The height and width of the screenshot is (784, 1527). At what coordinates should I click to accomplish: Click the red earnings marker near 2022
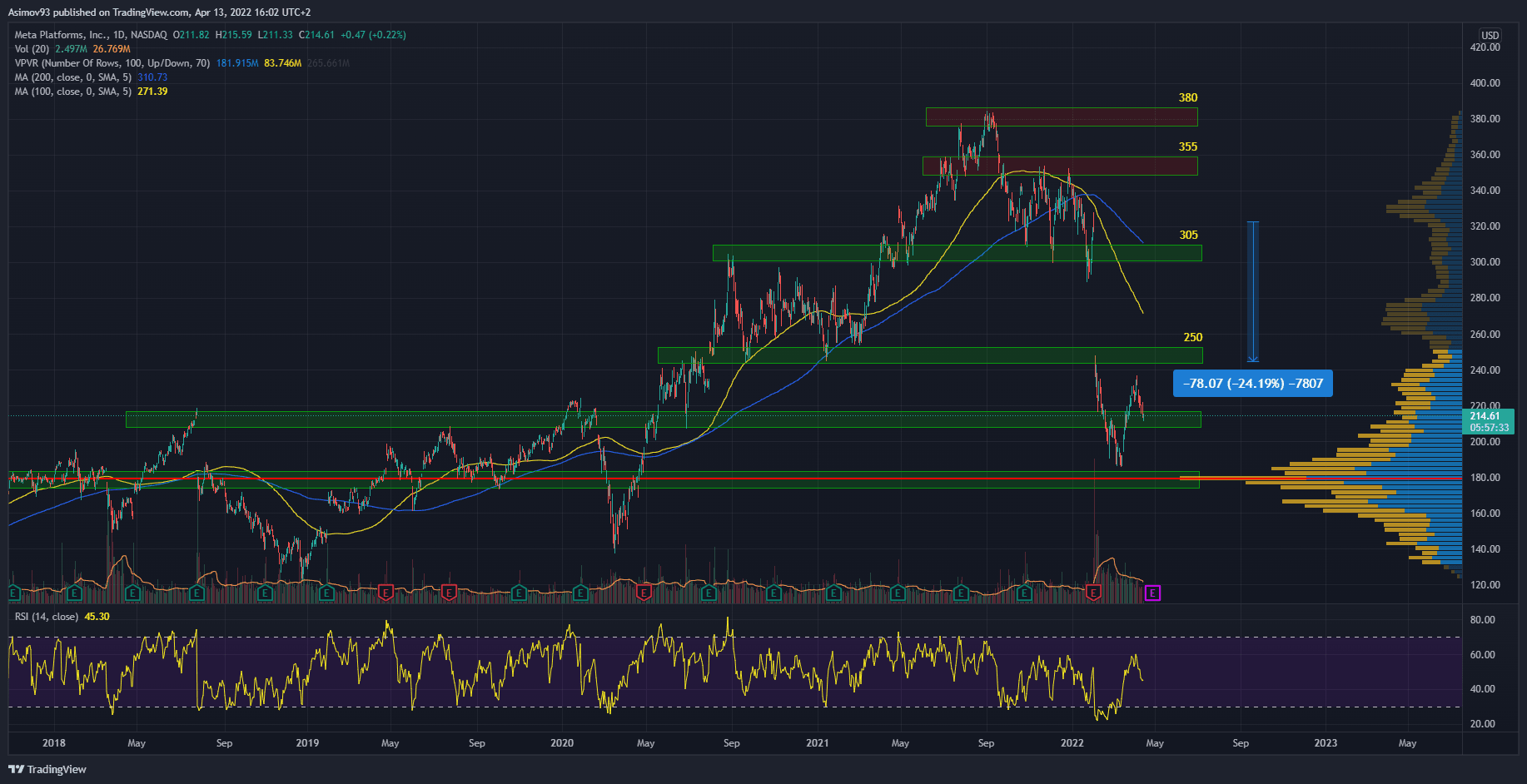point(1093,593)
